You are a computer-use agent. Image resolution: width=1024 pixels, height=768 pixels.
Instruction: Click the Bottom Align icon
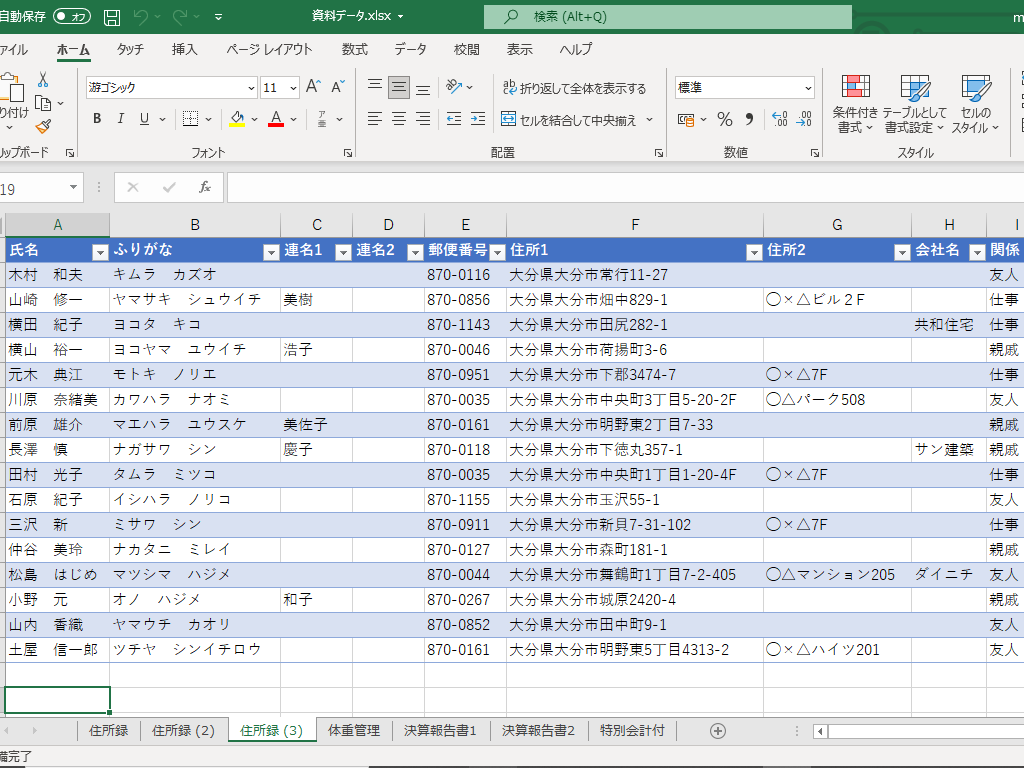click(423, 87)
